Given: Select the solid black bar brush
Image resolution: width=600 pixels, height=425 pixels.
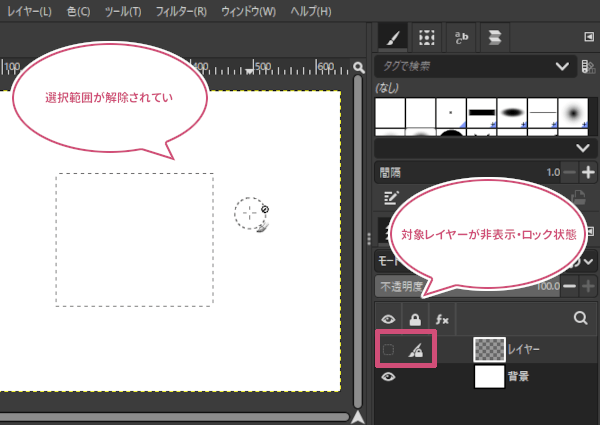Looking at the screenshot, I should 481,112.
